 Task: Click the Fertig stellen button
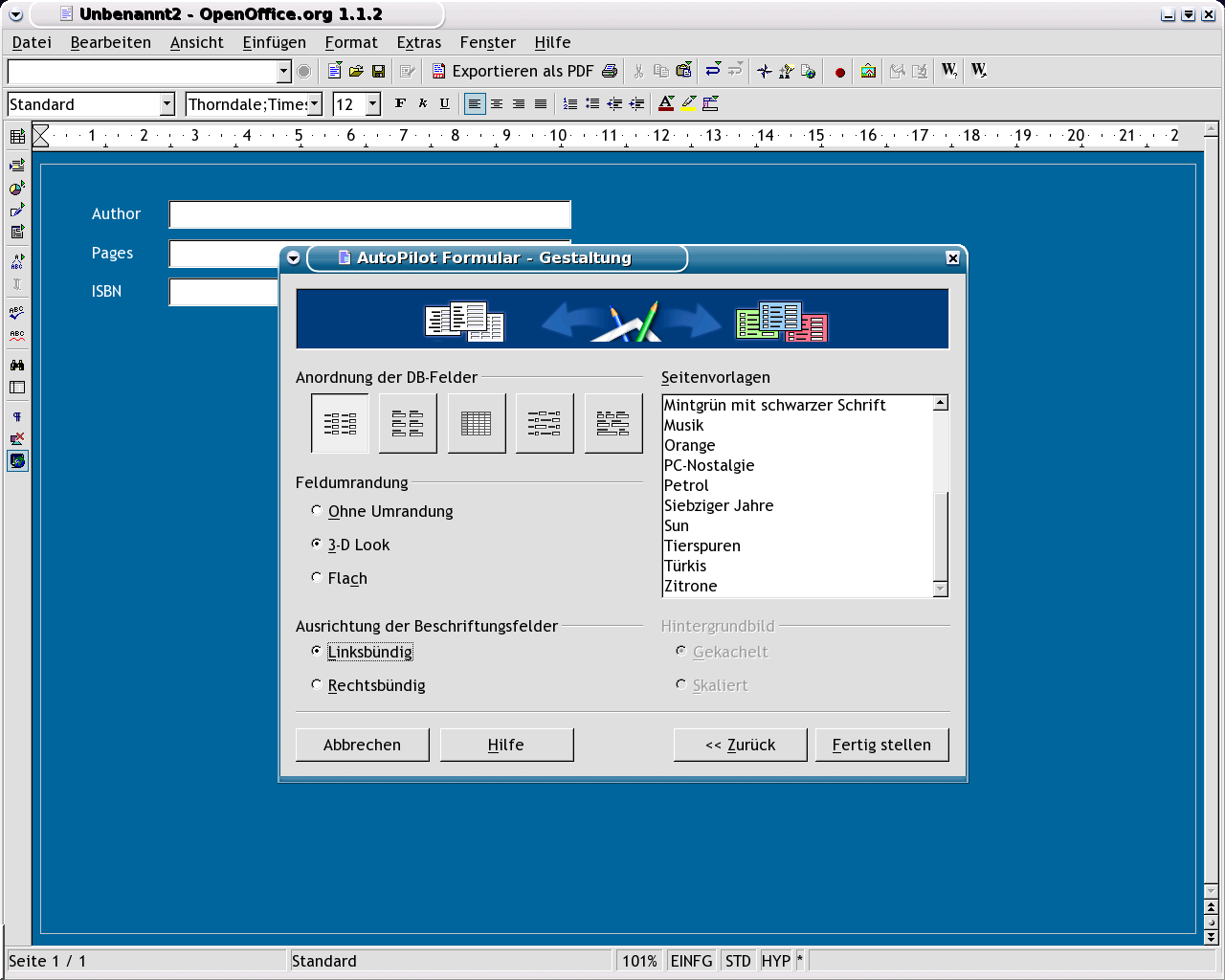881,745
